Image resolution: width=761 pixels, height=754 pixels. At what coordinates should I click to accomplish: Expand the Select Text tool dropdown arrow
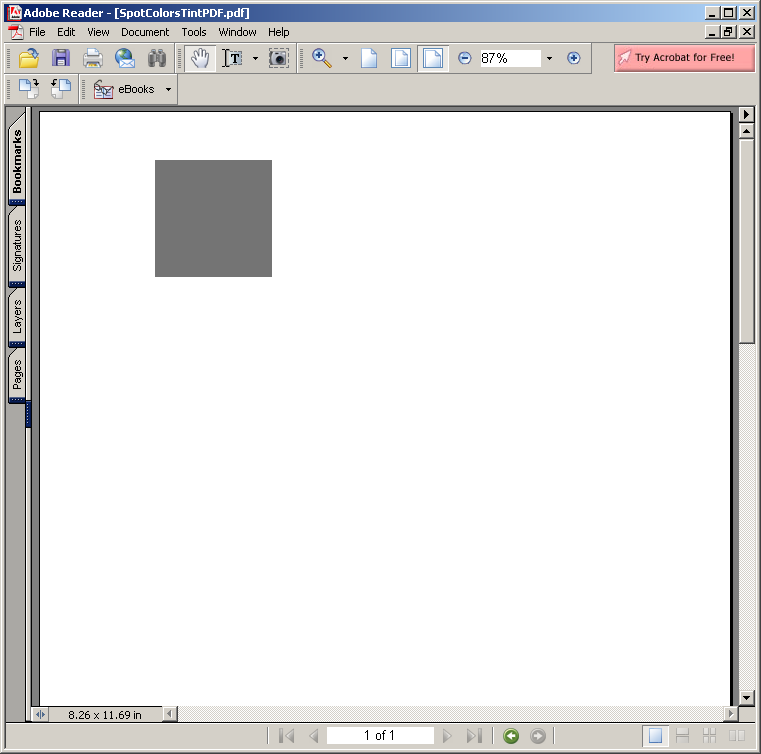[x=255, y=58]
